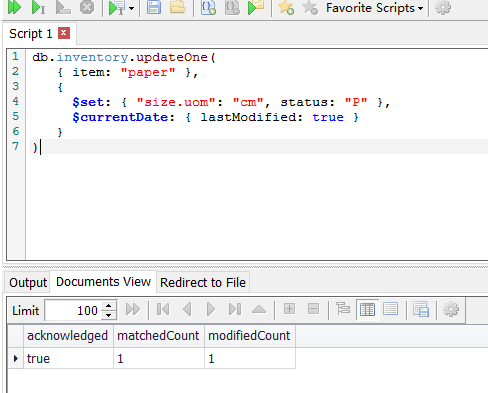Go to next page of results
This screenshot has width=488, height=393.
[x=211, y=309]
